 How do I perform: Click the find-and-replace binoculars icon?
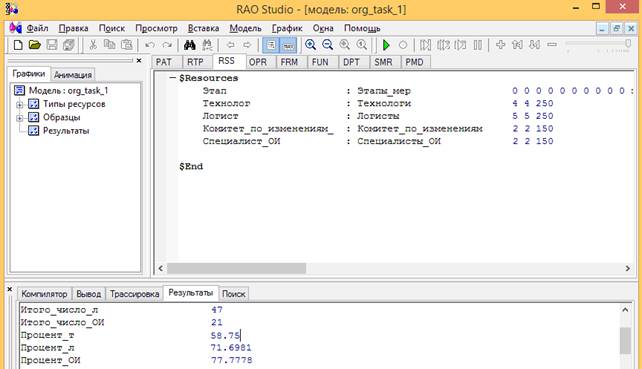click(207, 45)
